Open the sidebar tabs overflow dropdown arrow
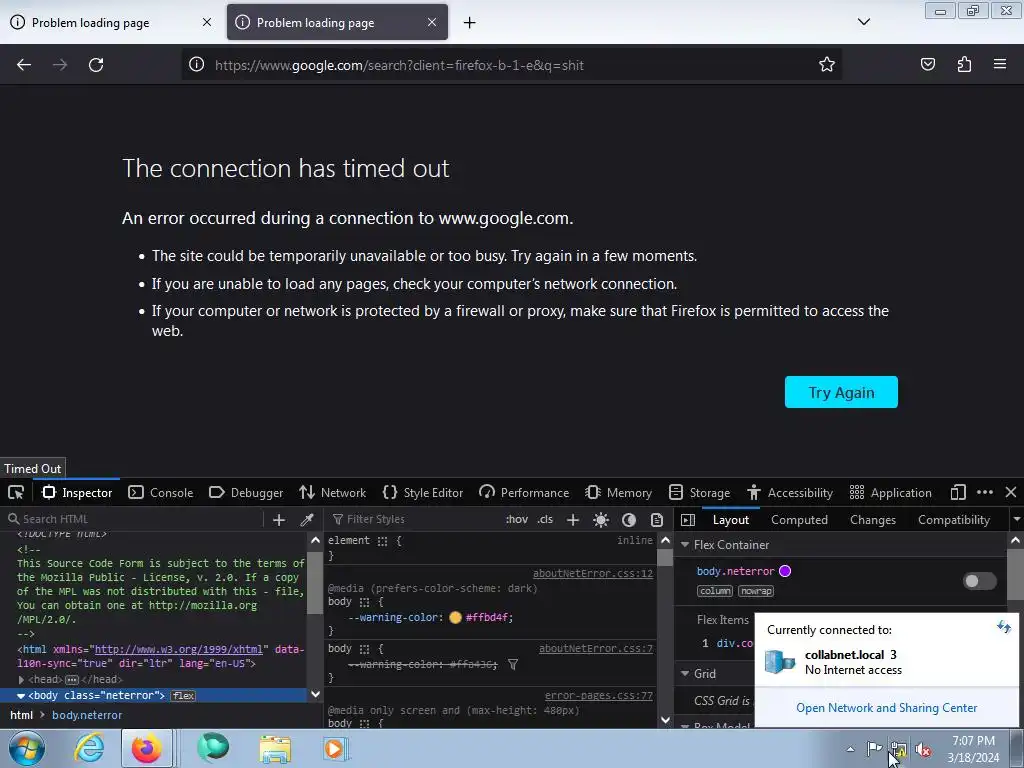1024x768 pixels. pos(1016,520)
